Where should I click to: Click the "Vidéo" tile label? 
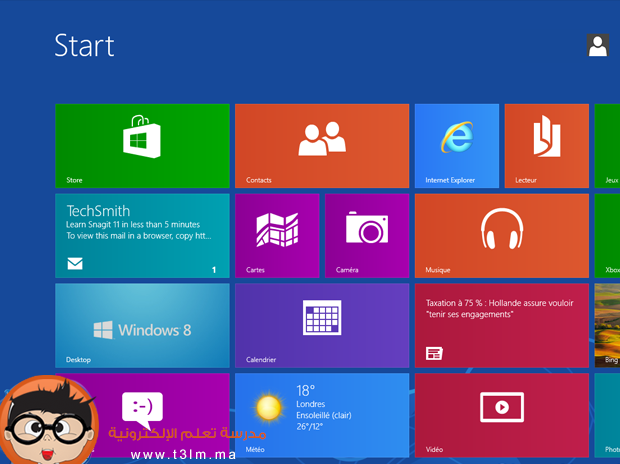tap(434, 449)
